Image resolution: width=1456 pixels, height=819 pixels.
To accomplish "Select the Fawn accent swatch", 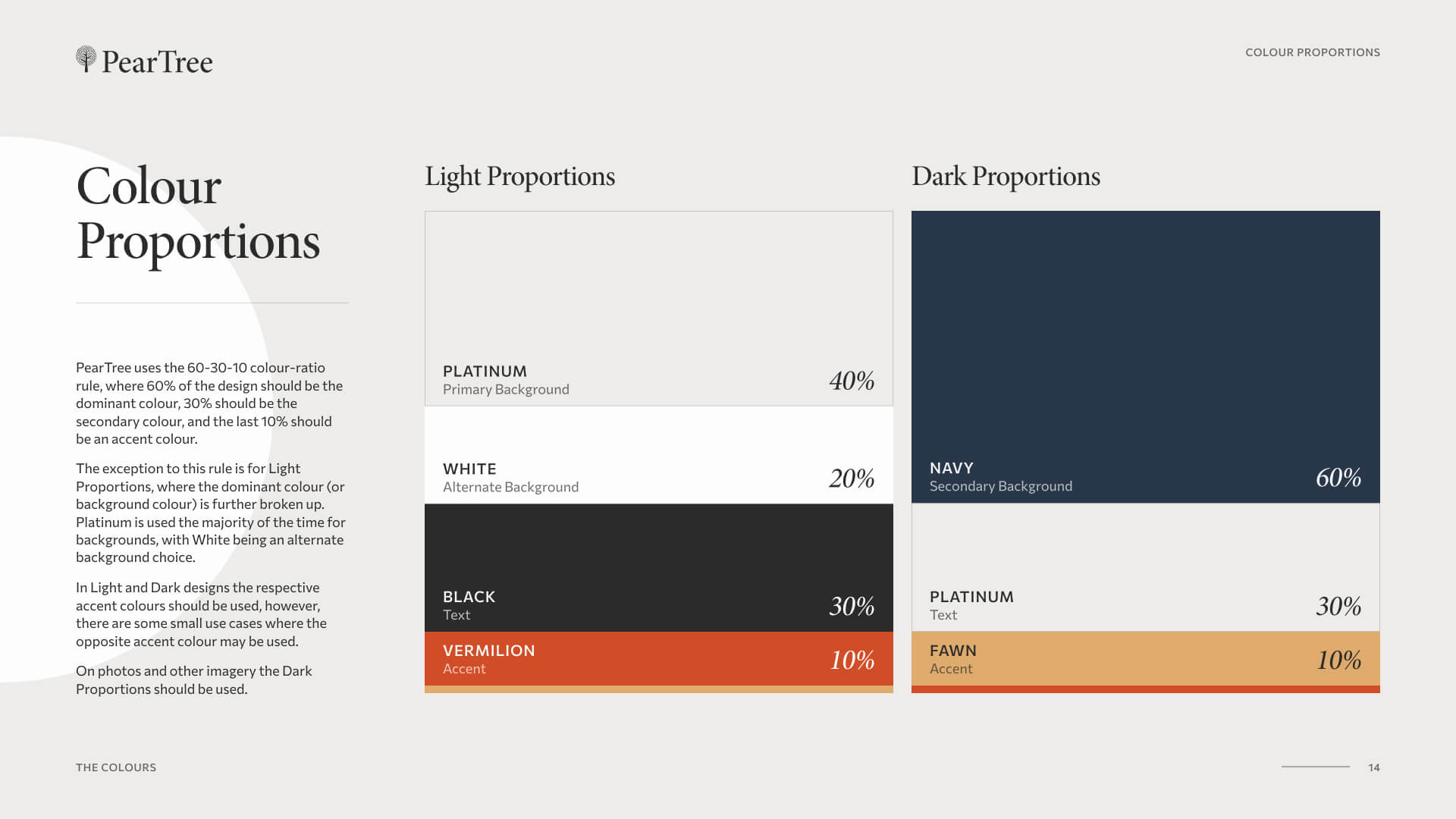I will point(1146,659).
